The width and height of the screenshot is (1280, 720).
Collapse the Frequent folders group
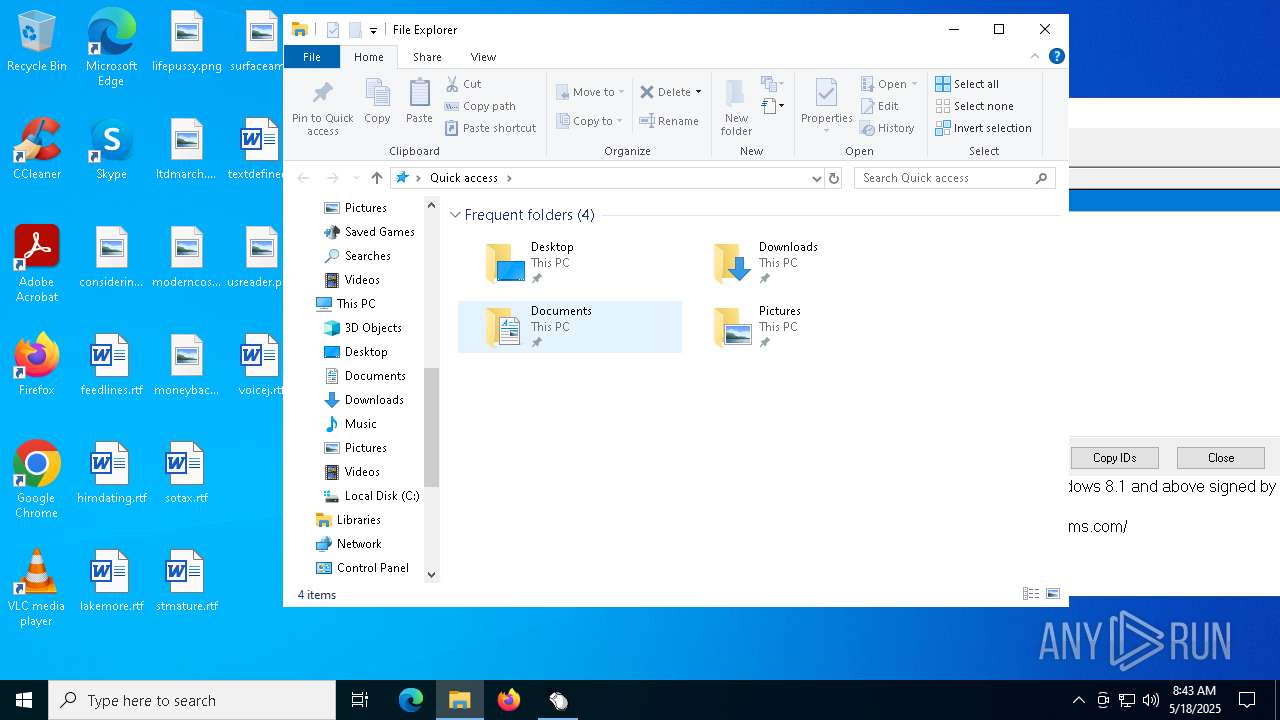pos(456,215)
